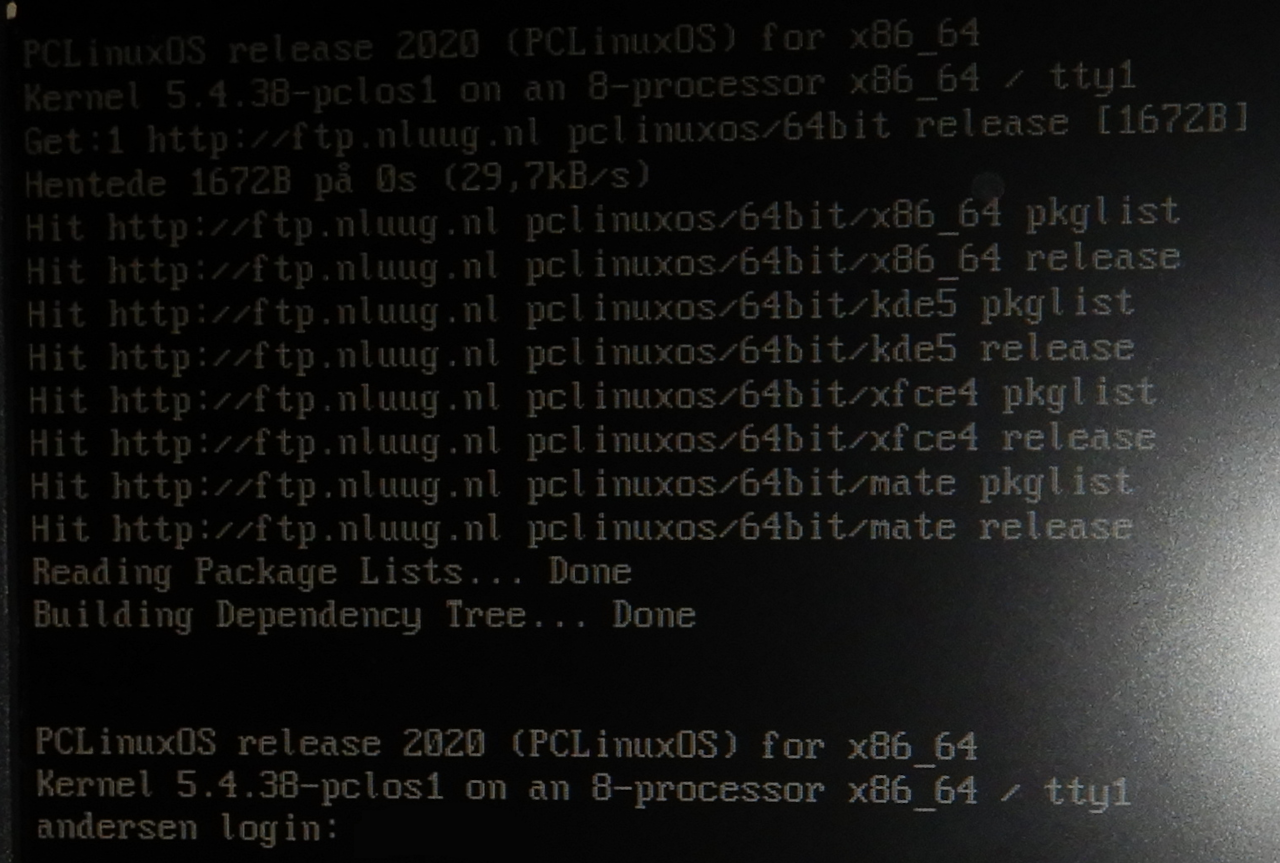Viewport: 1280px width, 863px height.
Task: Click the Building Dependency Tree... Done text
Action: pos(364,616)
